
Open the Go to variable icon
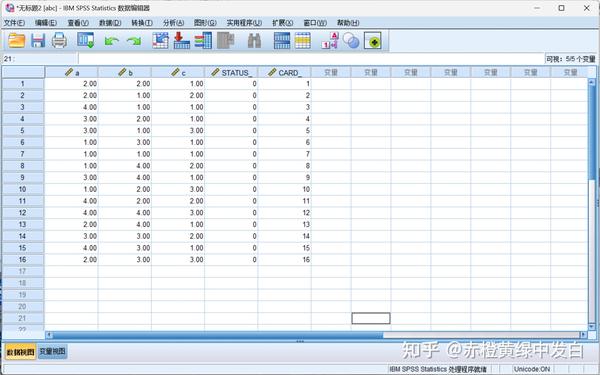click(x=181, y=41)
